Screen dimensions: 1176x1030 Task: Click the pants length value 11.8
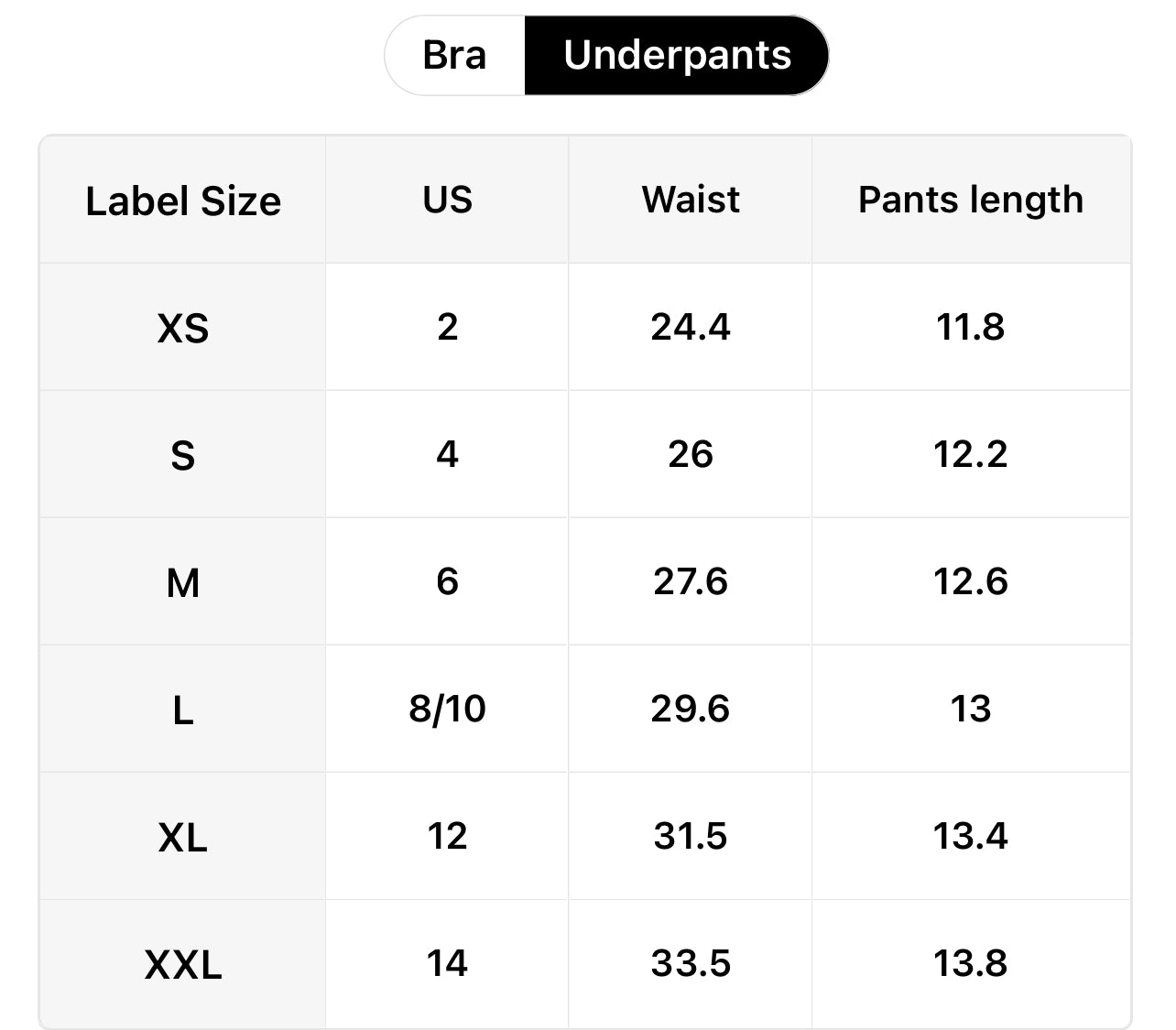(970, 327)
